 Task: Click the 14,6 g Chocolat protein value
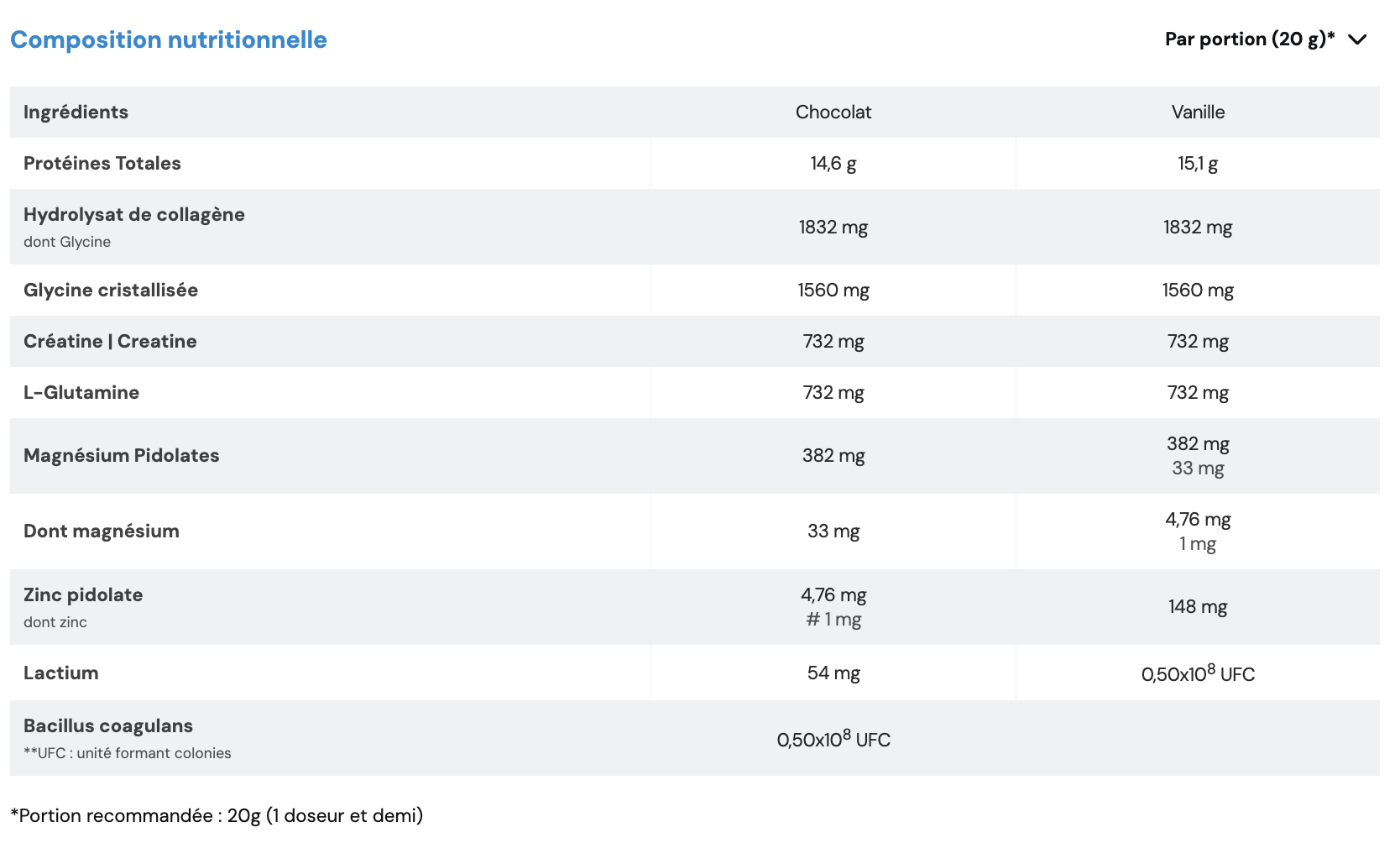click(x=833, y=164)
